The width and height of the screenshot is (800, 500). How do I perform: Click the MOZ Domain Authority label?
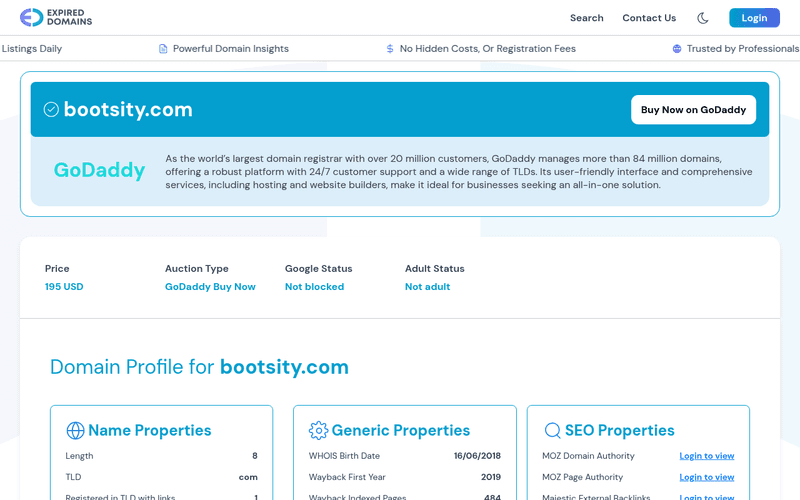coord(588,456)
